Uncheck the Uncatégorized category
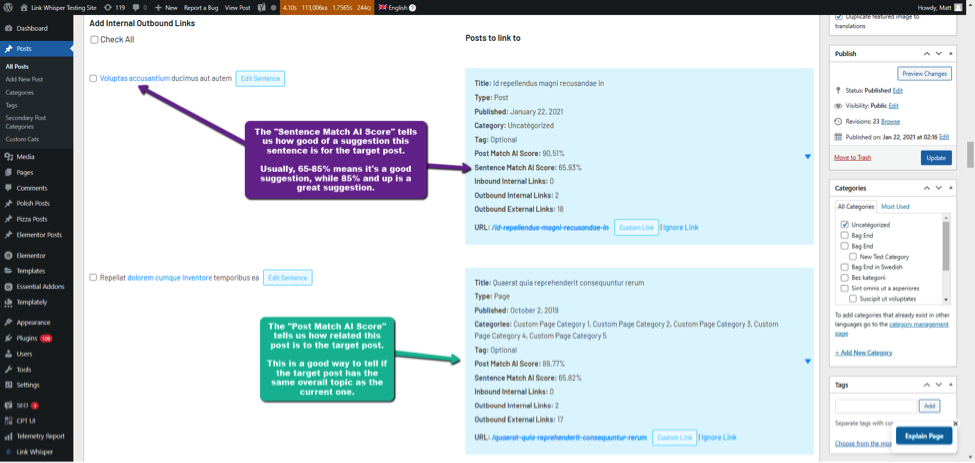Viewport: 975px width, 463px height. click(x=844, y=224)
